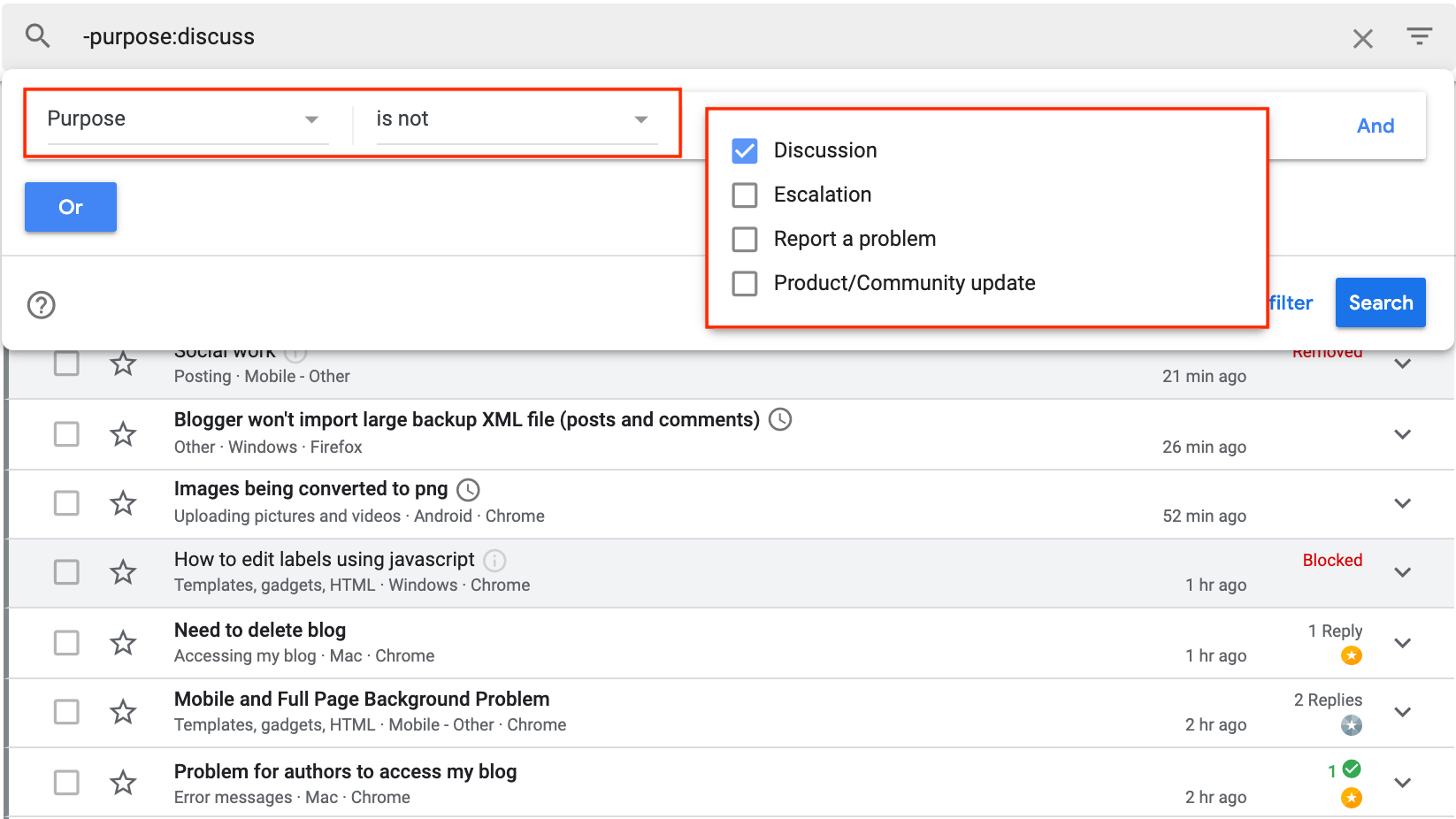The width and height of the screenshot is (1456, 819).
Task: Add an And condition
Action: [x=1375, y=126]
